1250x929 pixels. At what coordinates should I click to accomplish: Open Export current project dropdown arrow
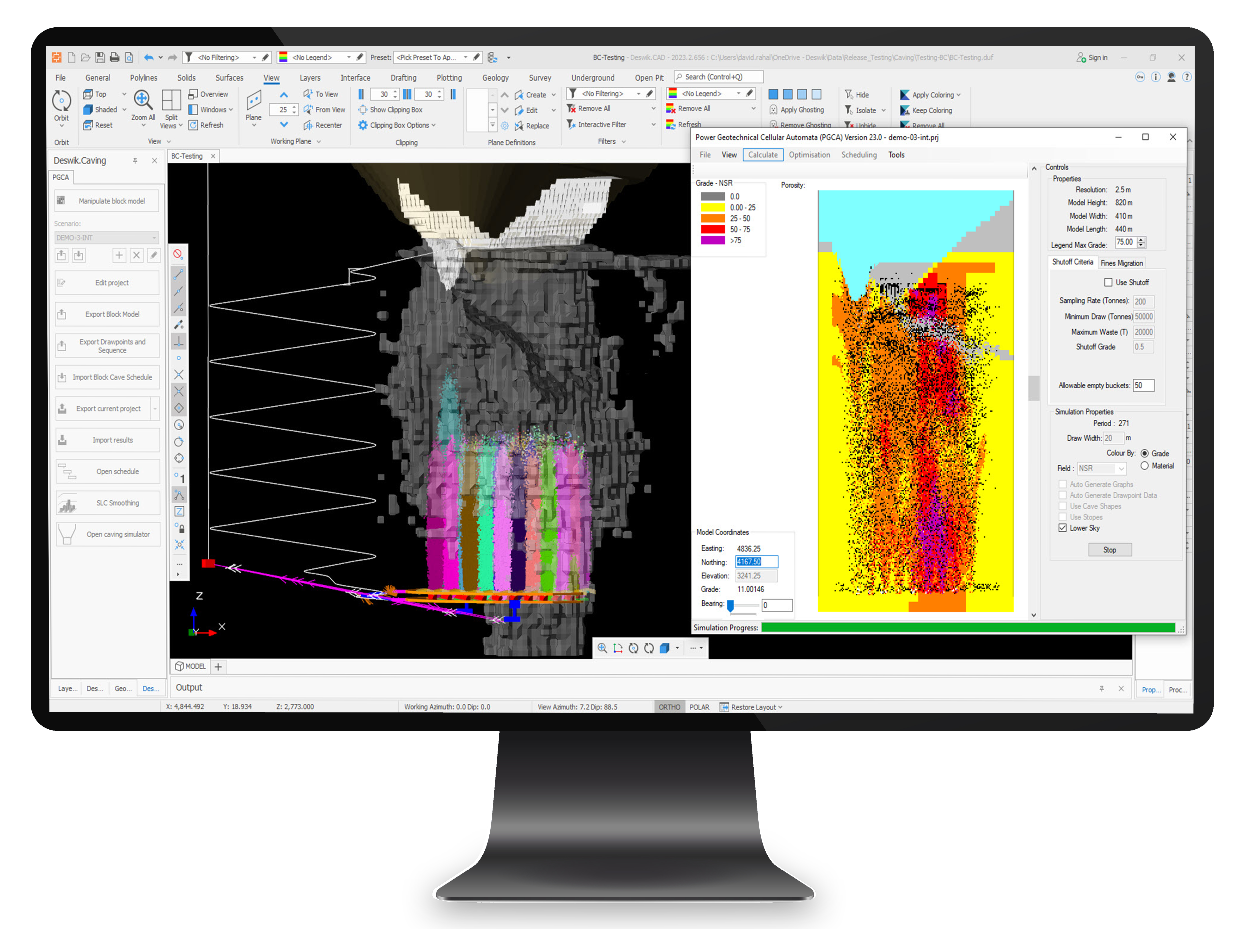click(x=154, y=408)
